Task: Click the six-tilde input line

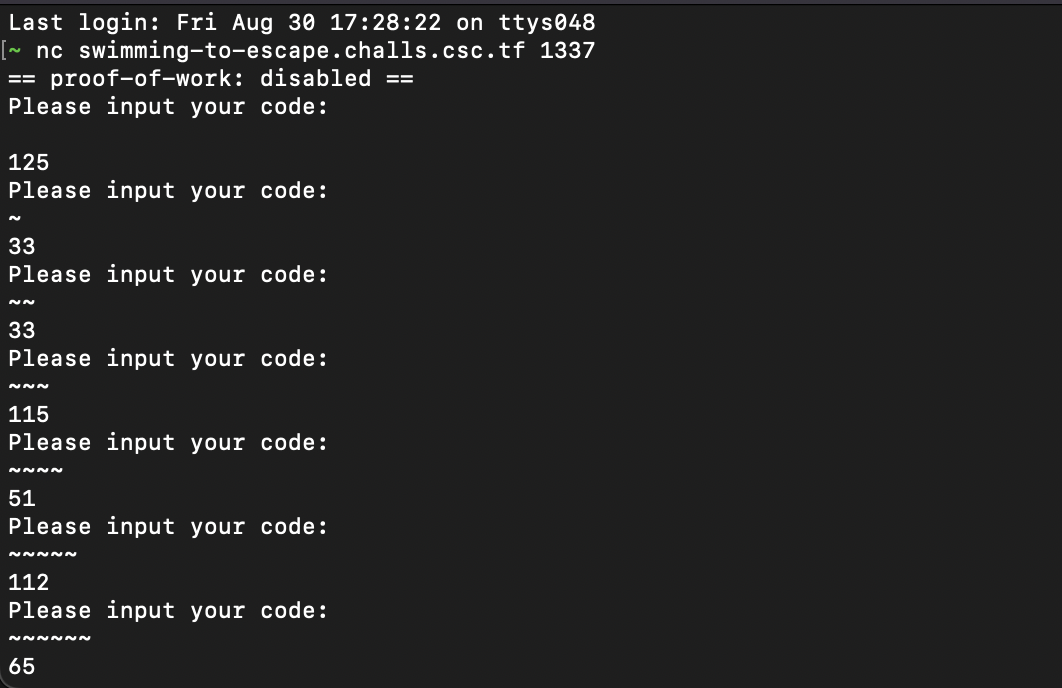Action: coord(49,639)
